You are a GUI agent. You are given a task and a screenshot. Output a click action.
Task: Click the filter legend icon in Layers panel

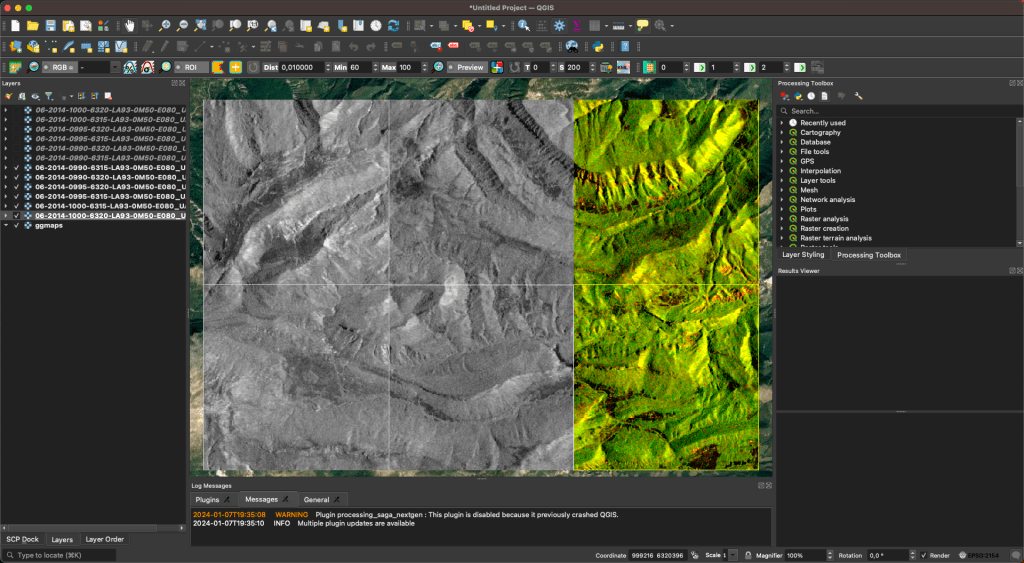48,96
